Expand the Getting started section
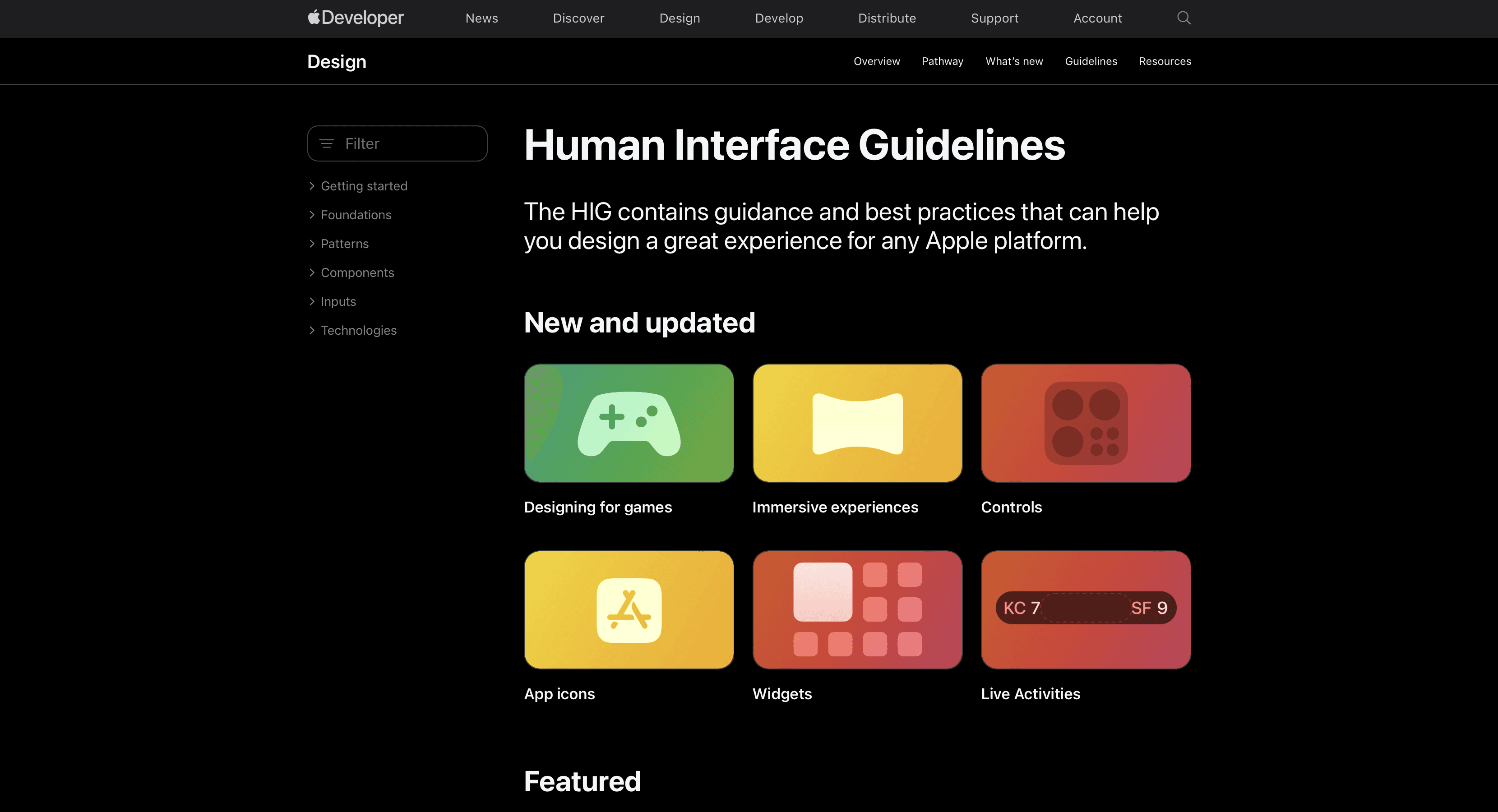This screenshot has height=812, width=1498. (x=364, y=186)
